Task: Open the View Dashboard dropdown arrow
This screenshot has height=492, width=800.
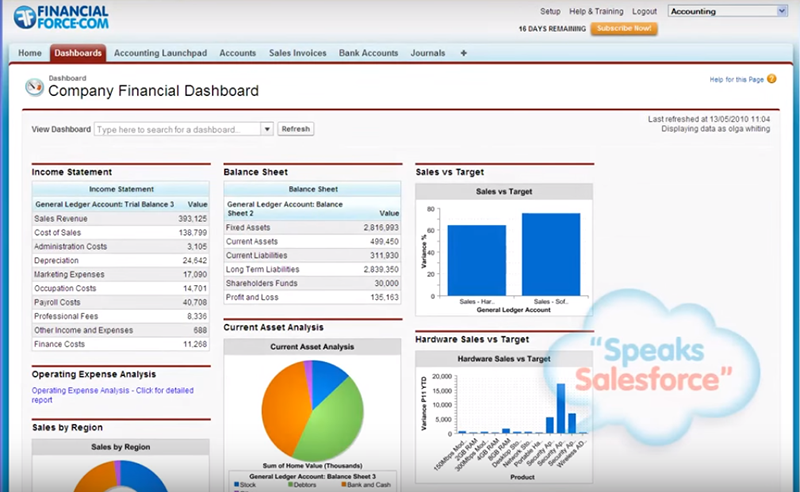Action: tap(267, 129)
